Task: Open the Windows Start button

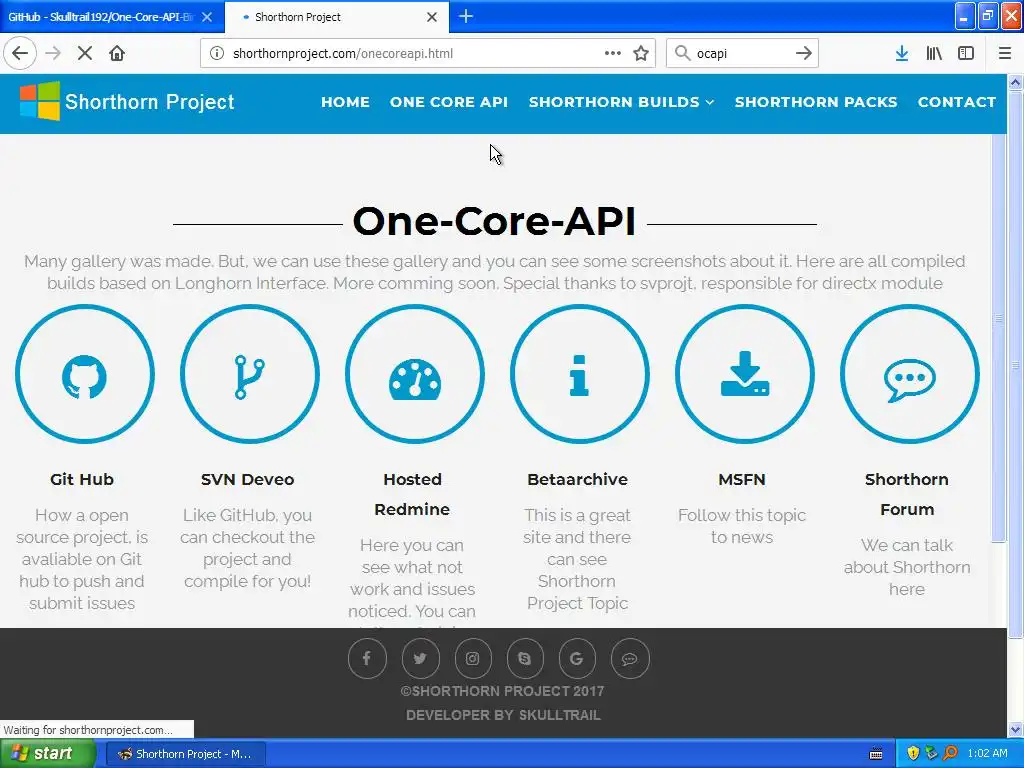Action: click(48, 754)
